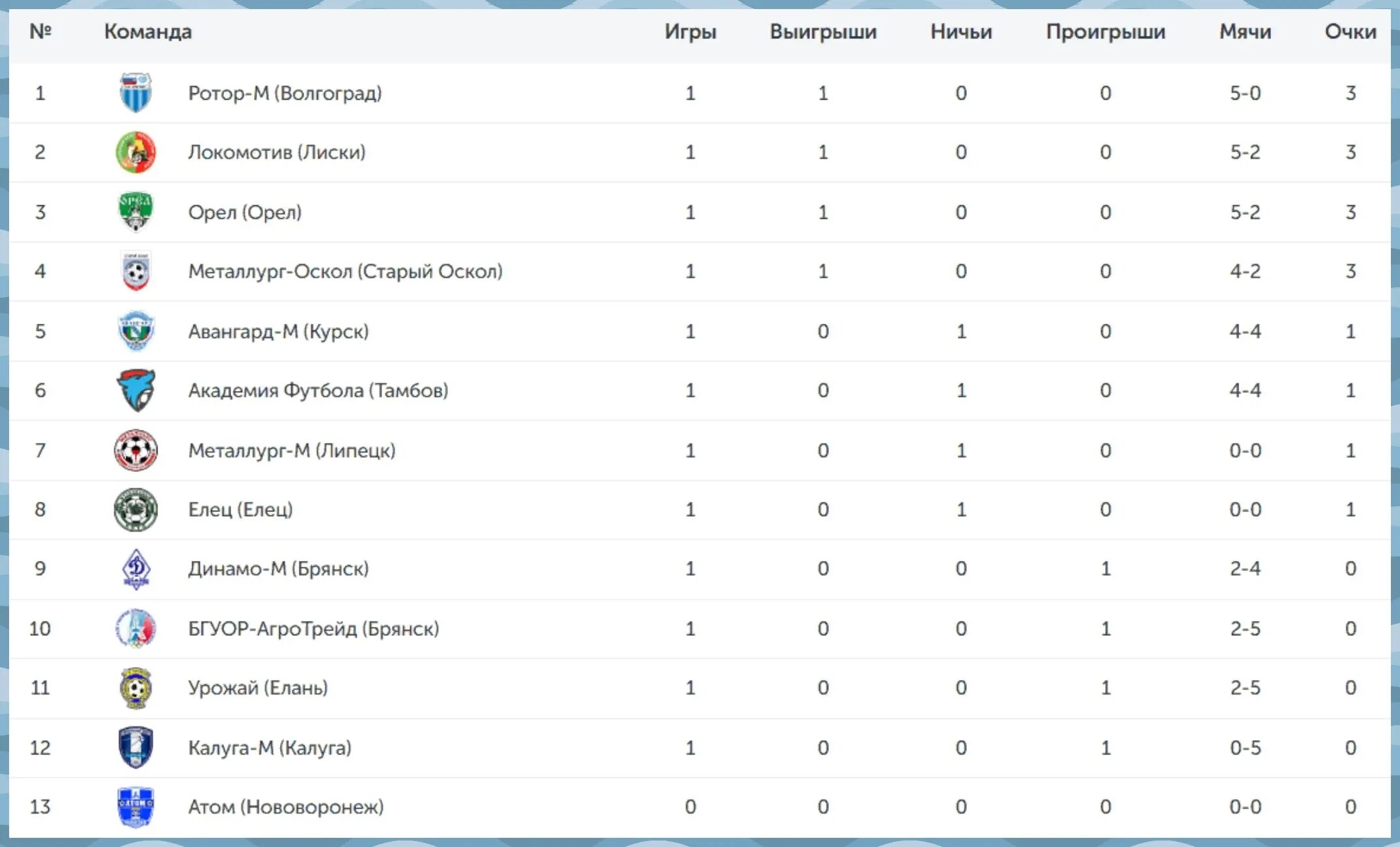
Task: Select Академия Футбола (Тамбов) team name
Action: 318,391
